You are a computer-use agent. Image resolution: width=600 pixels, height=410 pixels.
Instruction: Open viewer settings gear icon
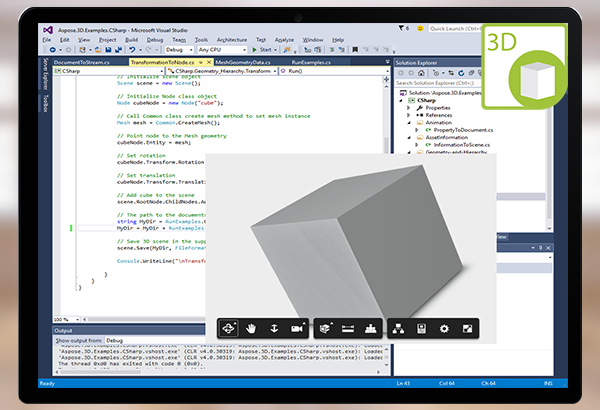point(443,328)
